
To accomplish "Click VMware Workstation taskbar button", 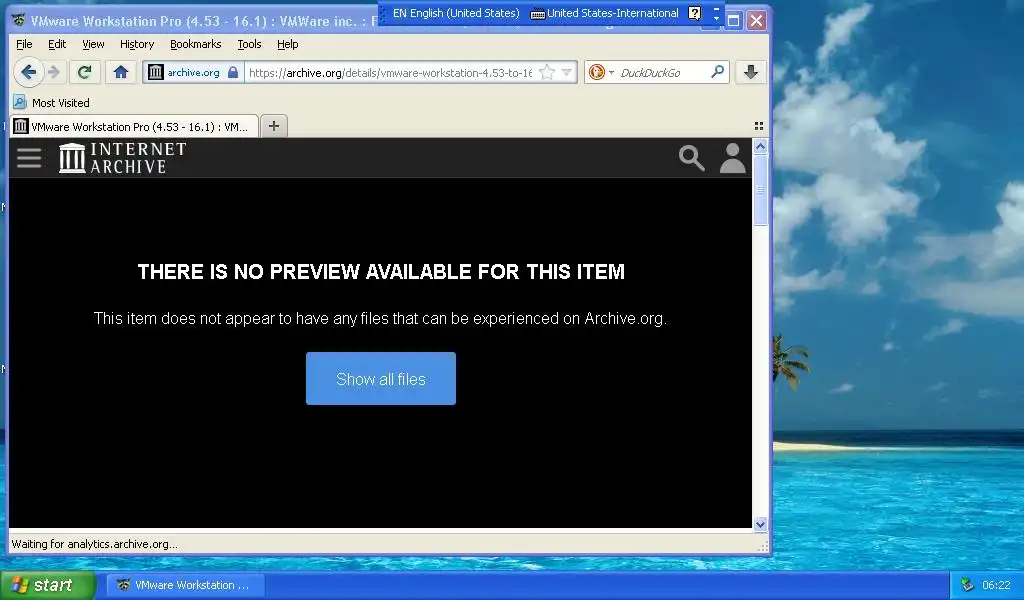I will tap(185, 585).
